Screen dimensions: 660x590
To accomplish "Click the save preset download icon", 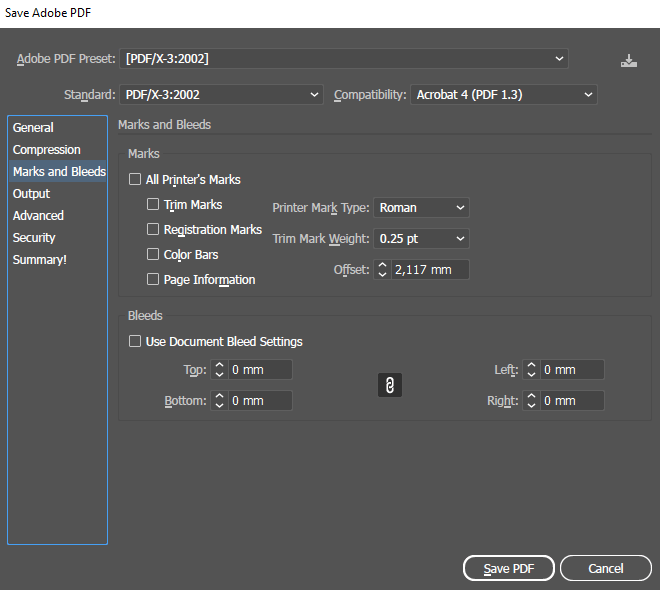I will [x=628, y=60].
